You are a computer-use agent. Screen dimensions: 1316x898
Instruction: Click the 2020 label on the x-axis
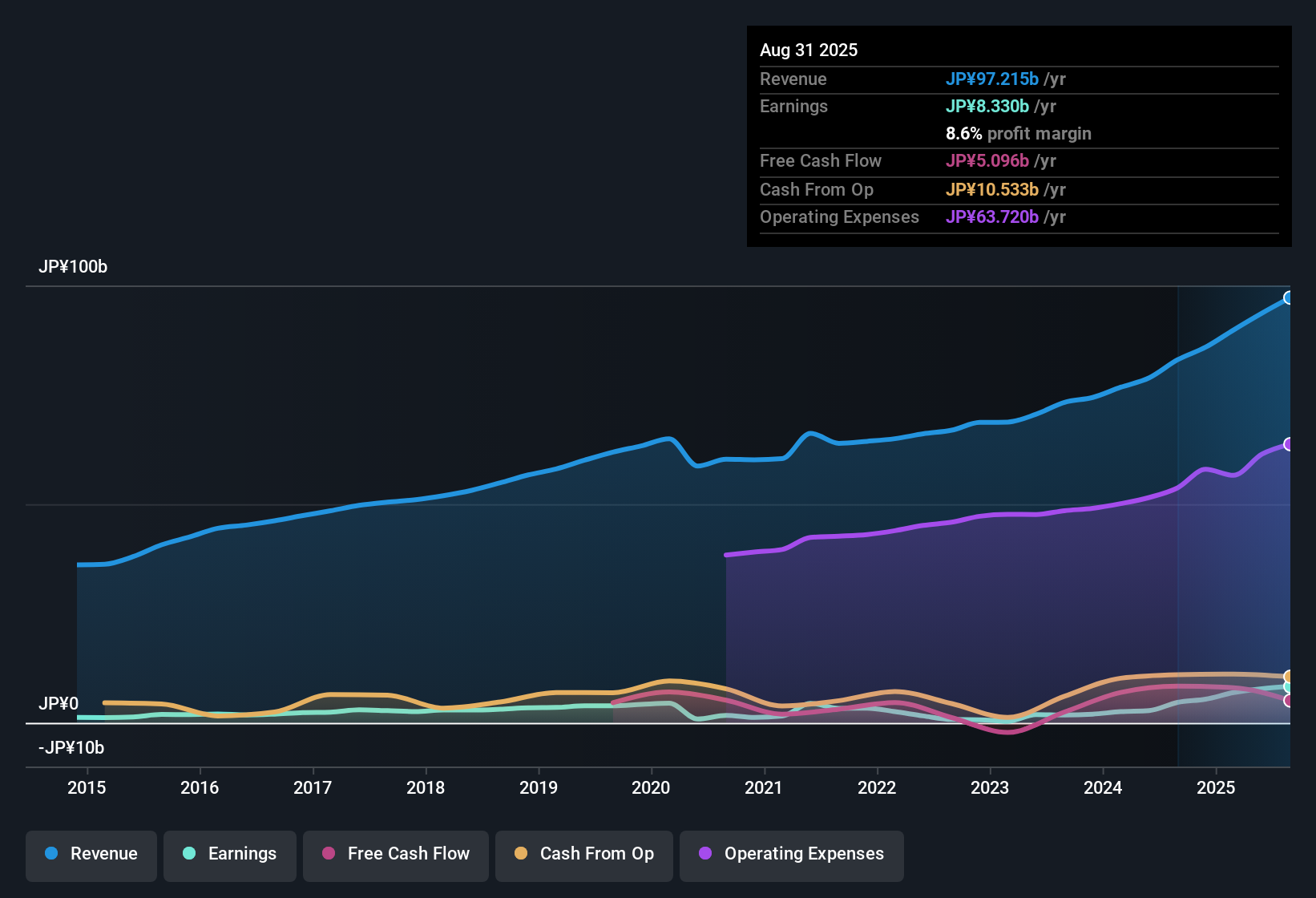pos(652,787)
